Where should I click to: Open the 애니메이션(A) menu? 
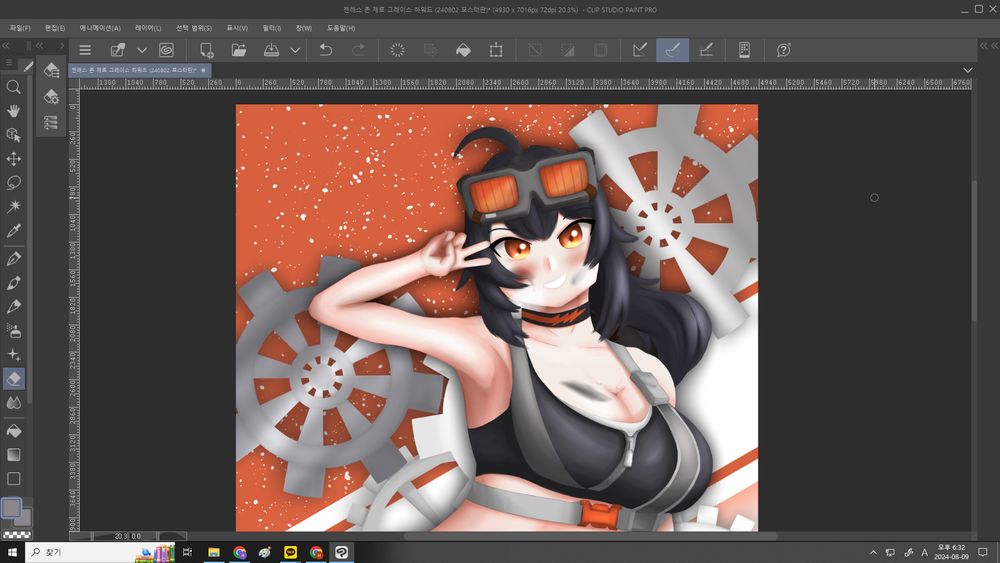(100, 28)
